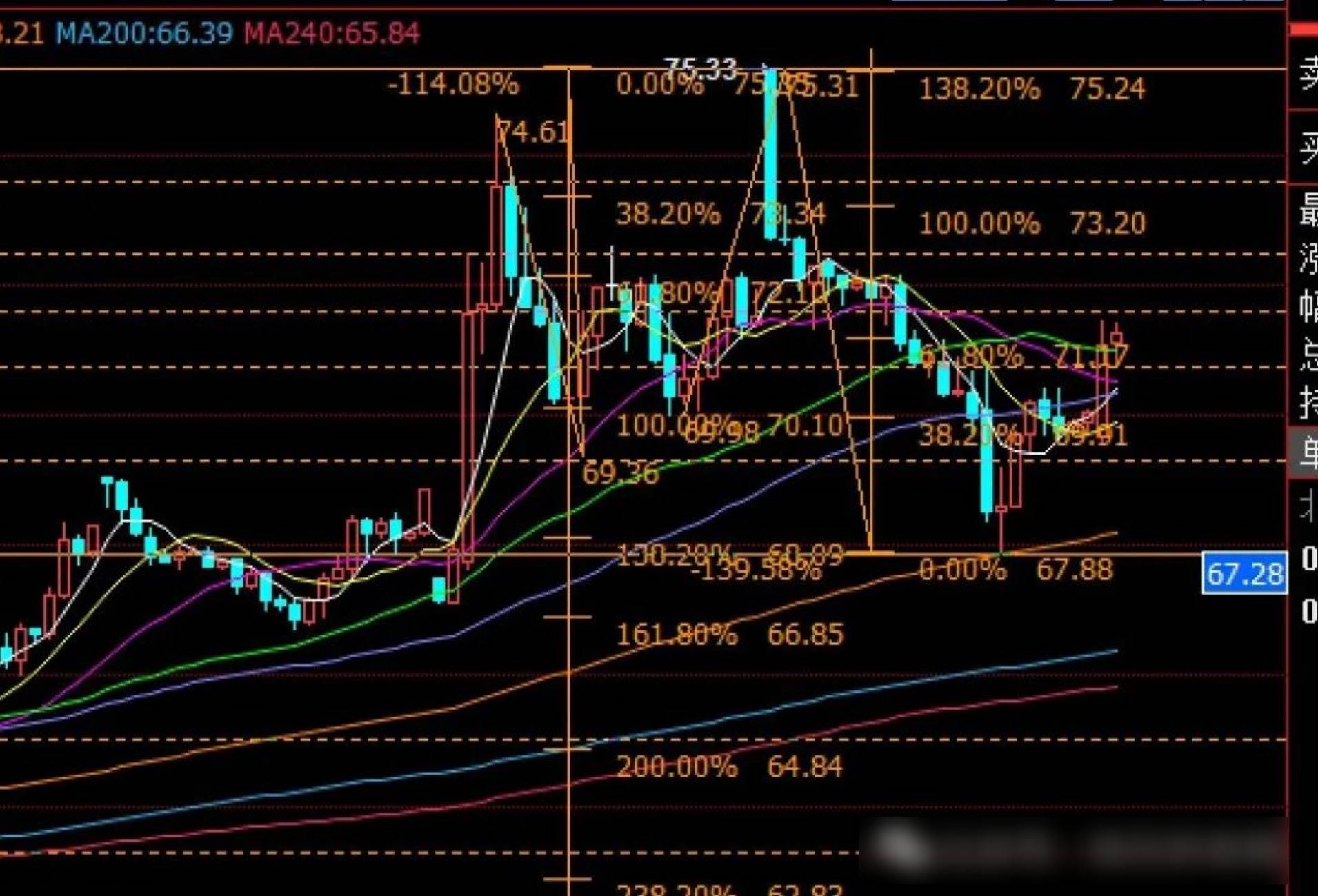Click the 69.91 price level value
The image size is (1318, 896).
click(x=1091, y=436)
